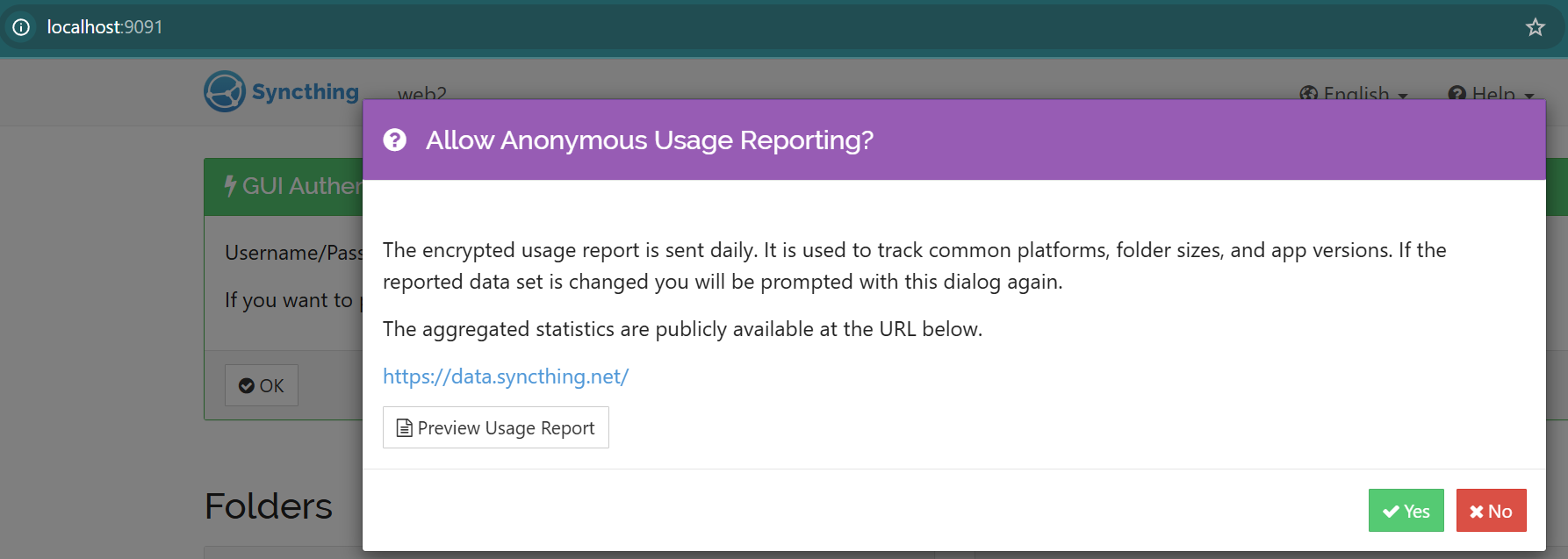The height and width of the screenshot is (559, 1568).
Task: Click the Syncthing logo icon
Action: tap(225, 91)
